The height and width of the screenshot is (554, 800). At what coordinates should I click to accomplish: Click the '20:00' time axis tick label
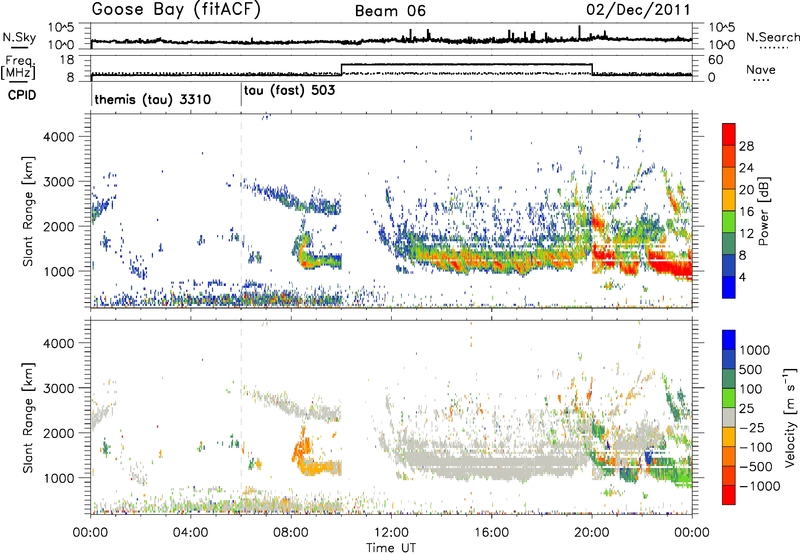pos(592,533)
